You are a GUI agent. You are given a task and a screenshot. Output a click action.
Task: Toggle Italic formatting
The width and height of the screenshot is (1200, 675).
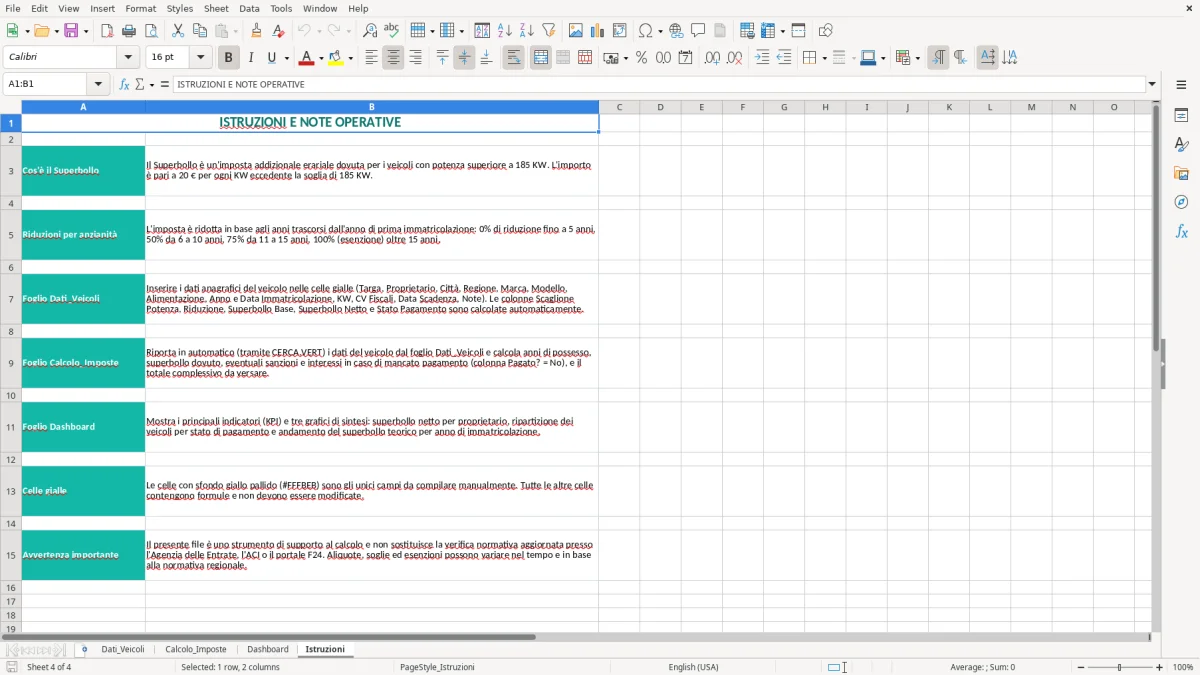point(250,58)
